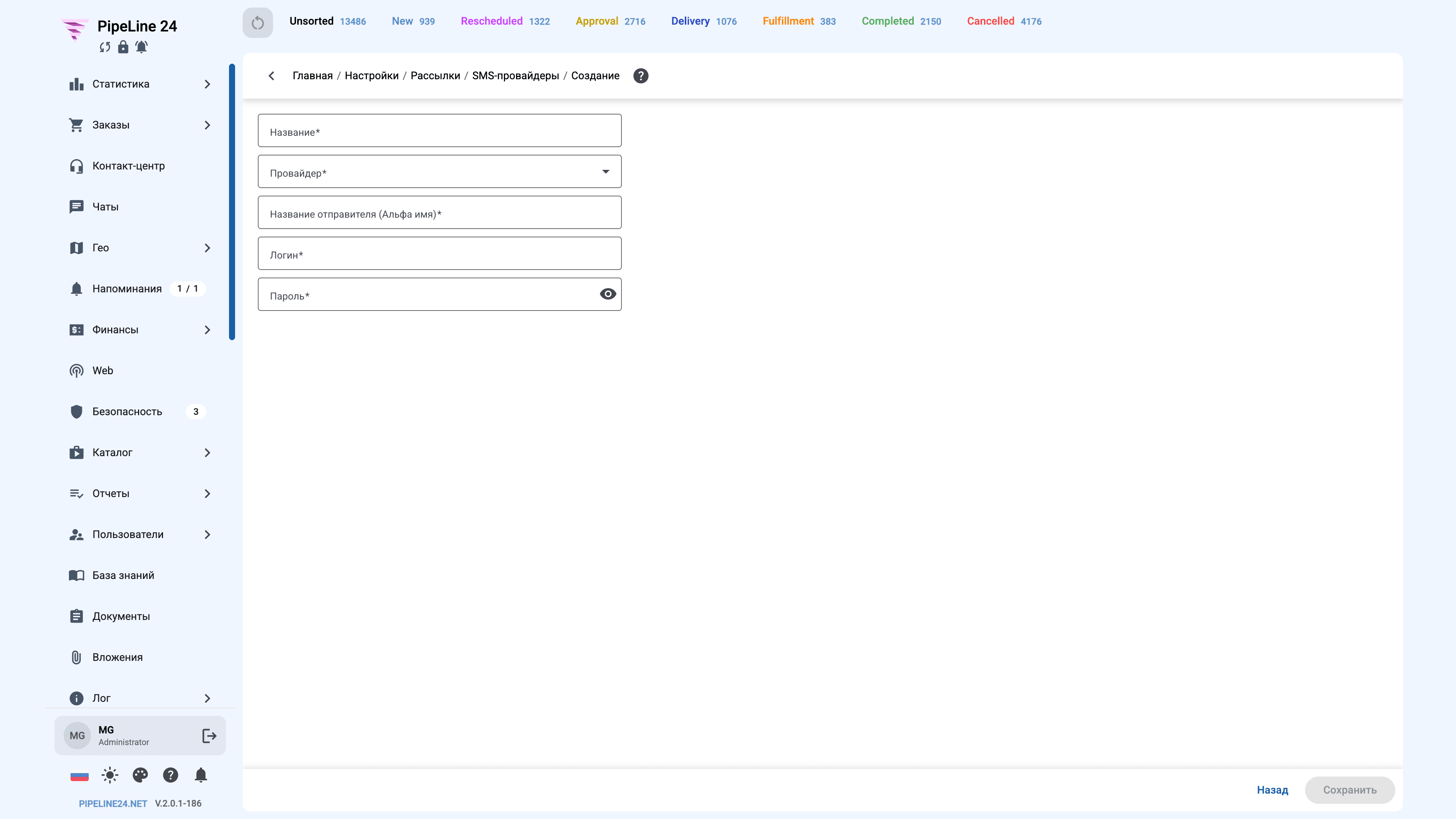Open breadcrumb help question mark icon
Image resolution: width=1456 pixels, height=819 pixels.
640,76
